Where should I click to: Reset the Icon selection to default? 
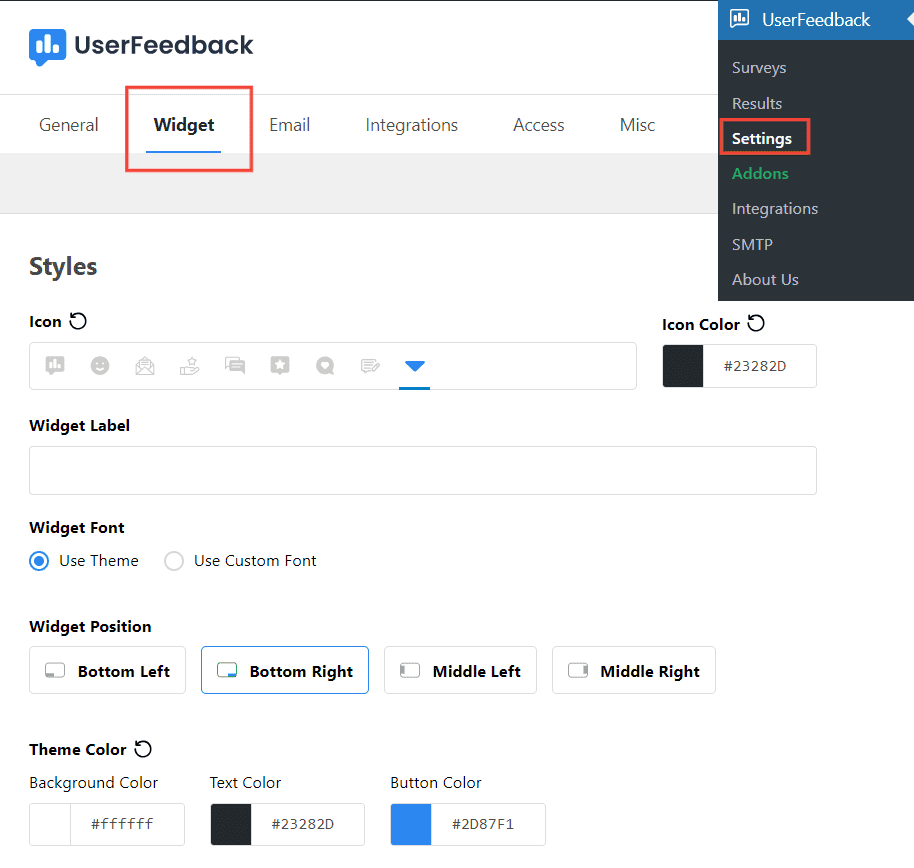coord(78,321)
